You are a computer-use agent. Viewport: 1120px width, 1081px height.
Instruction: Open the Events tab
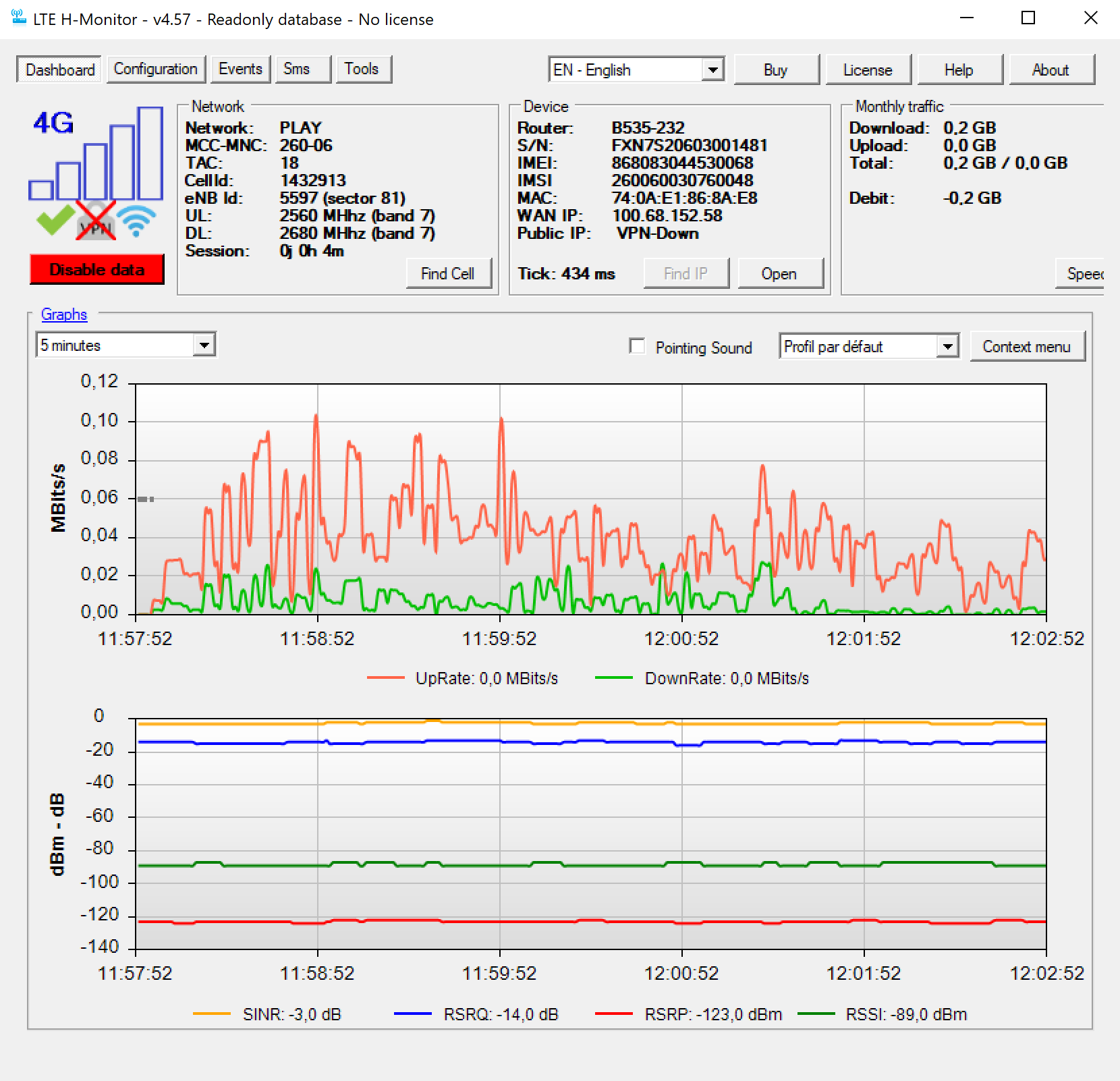(x=240, y=69)
